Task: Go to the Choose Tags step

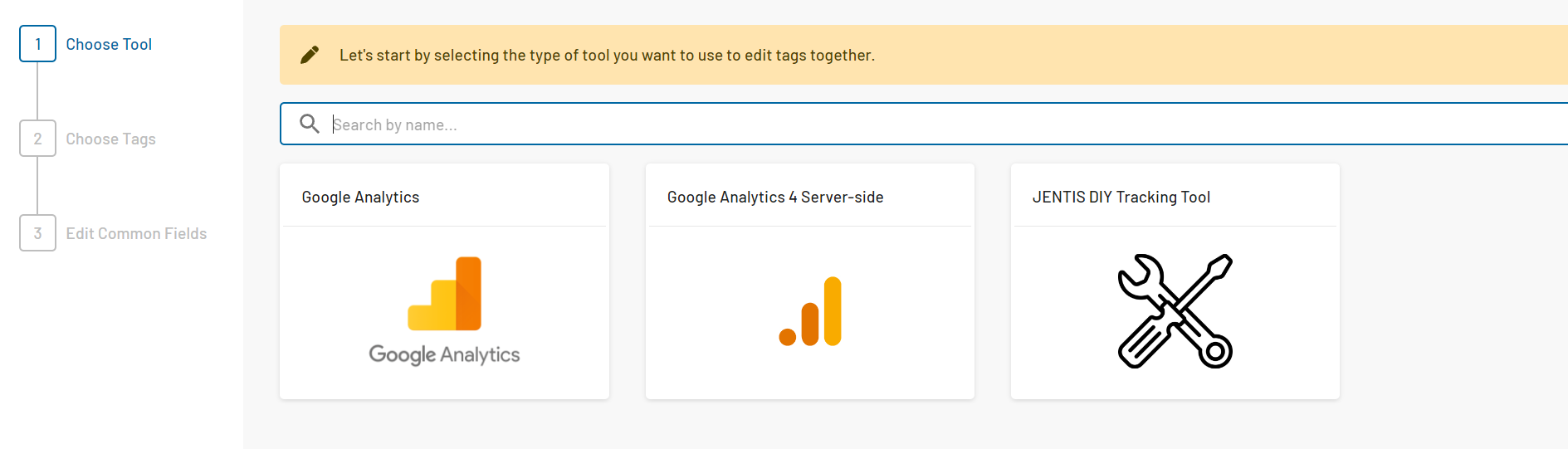Action: [x=110, y=139]
